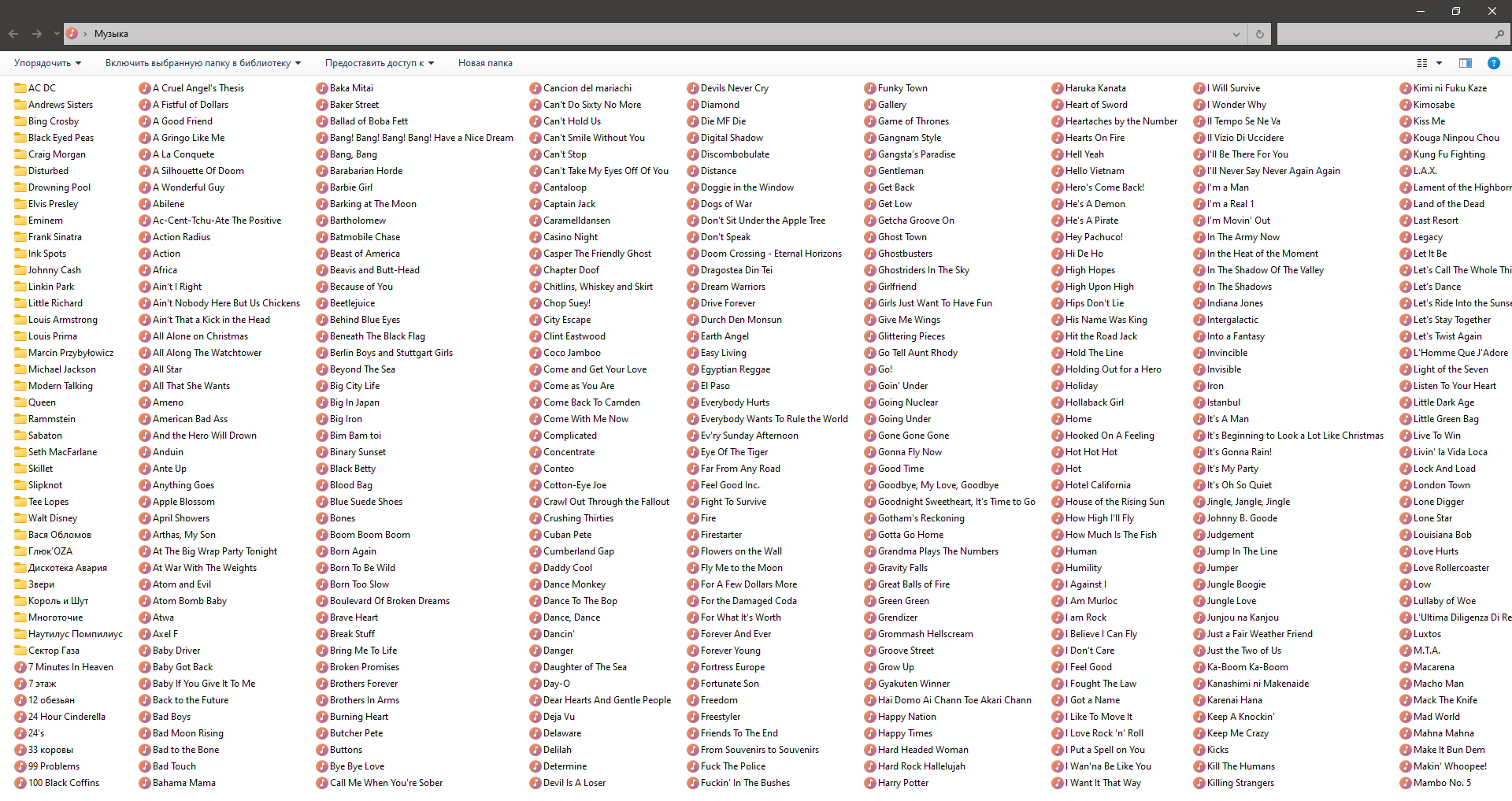Select the file Mack The Knife
Screen dimensions: 1512x801
coord(1439,700)
